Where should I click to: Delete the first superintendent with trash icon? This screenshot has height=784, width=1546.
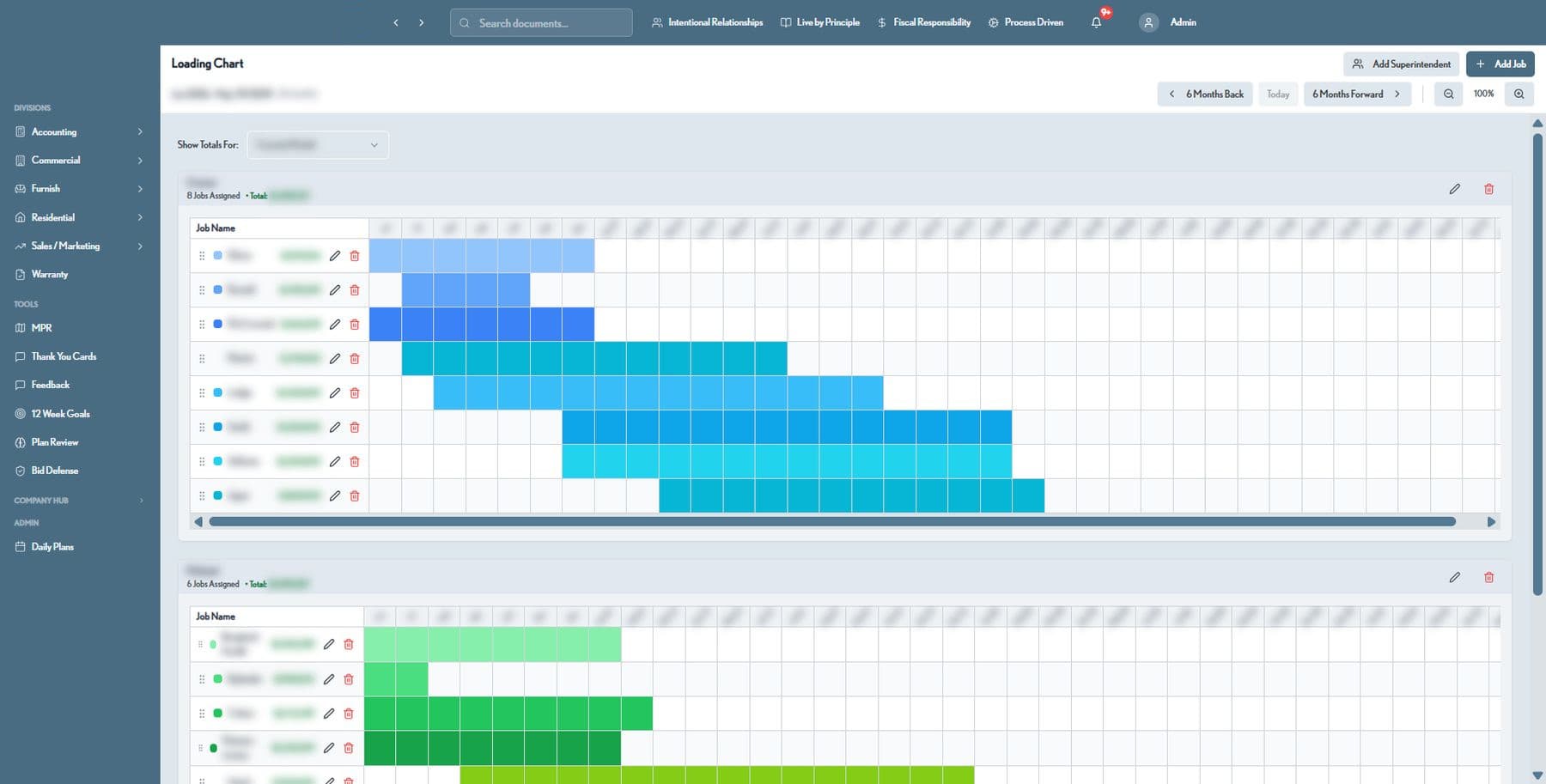(1488, 189)
